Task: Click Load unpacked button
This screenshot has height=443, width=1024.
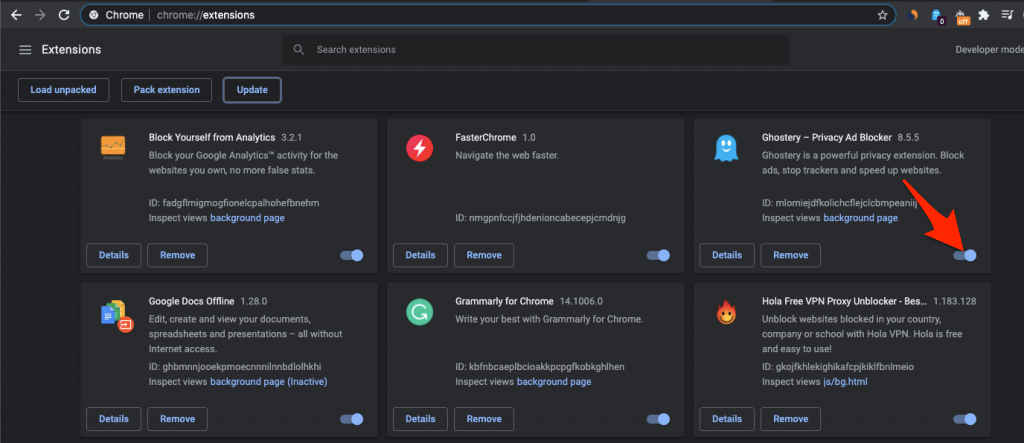Action: 63,90
